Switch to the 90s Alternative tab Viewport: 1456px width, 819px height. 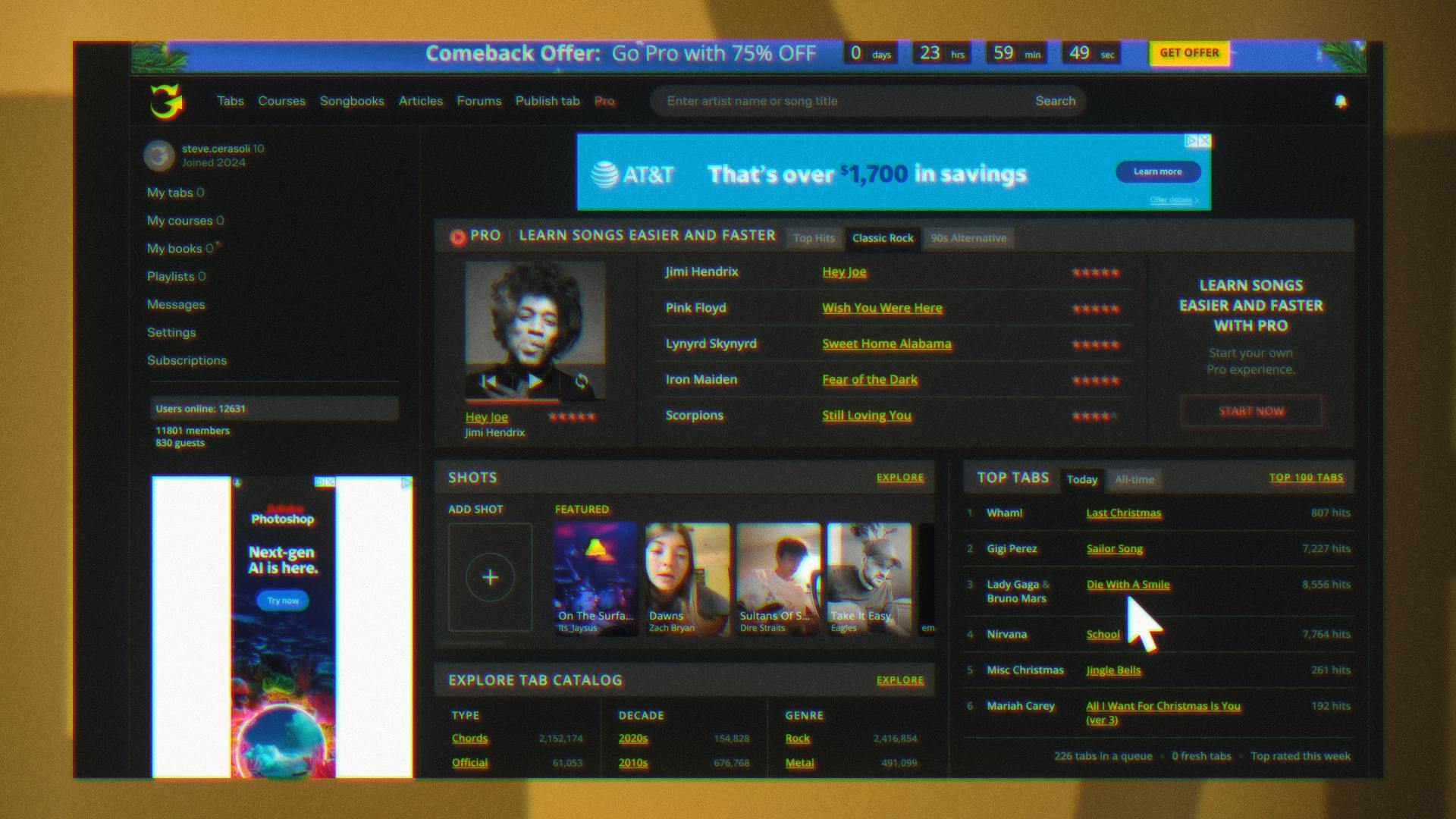pos(968,238)
